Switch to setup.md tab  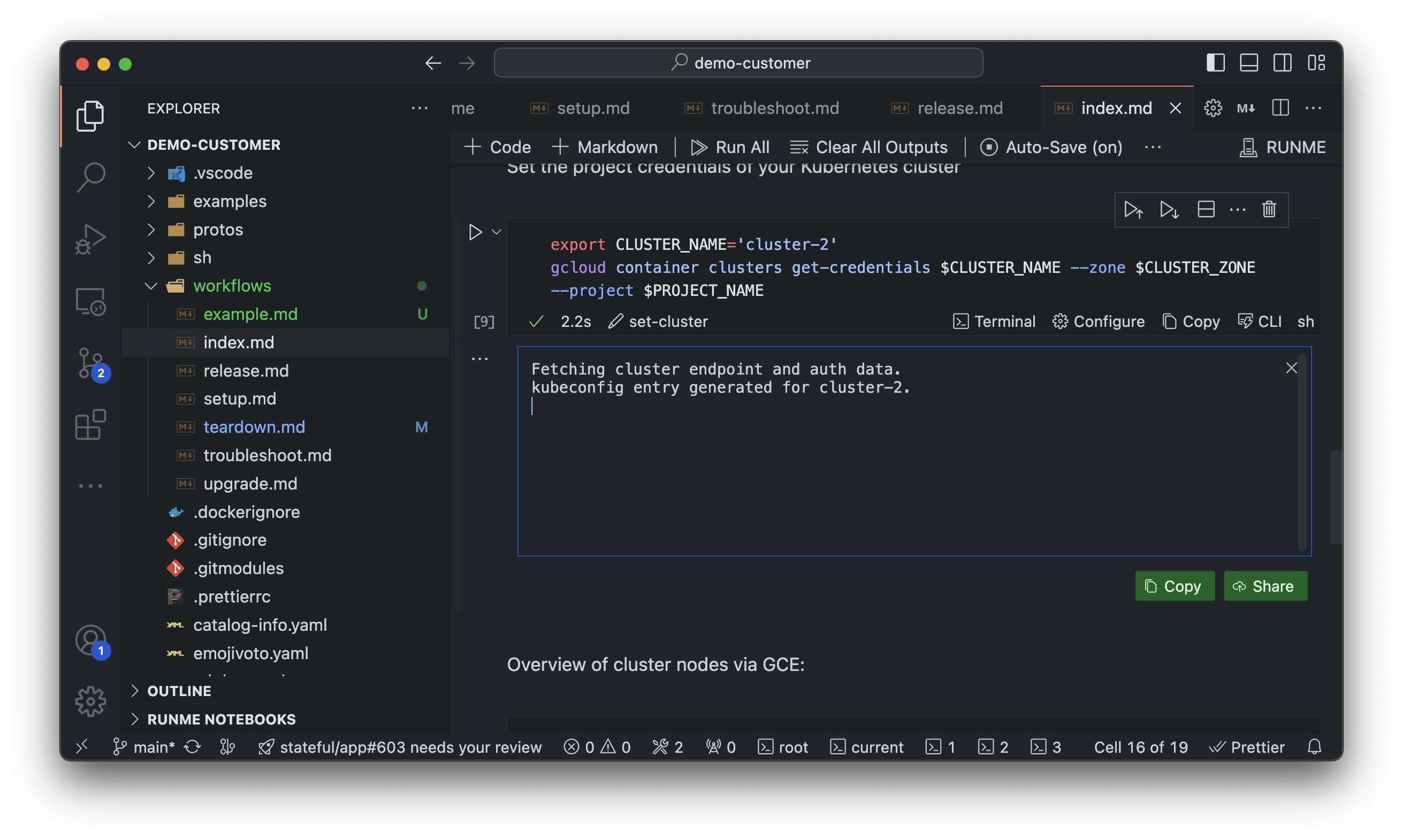point(592,108)
